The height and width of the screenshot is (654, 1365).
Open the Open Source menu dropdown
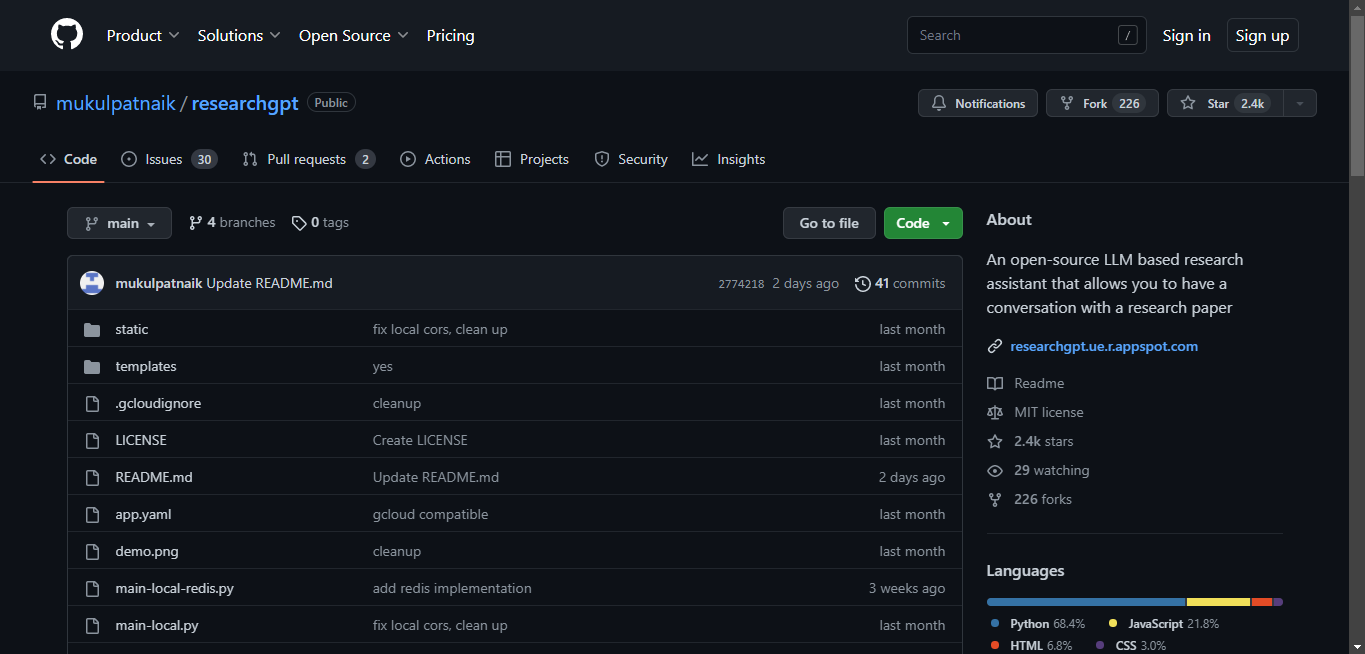[x=354, y=35]
